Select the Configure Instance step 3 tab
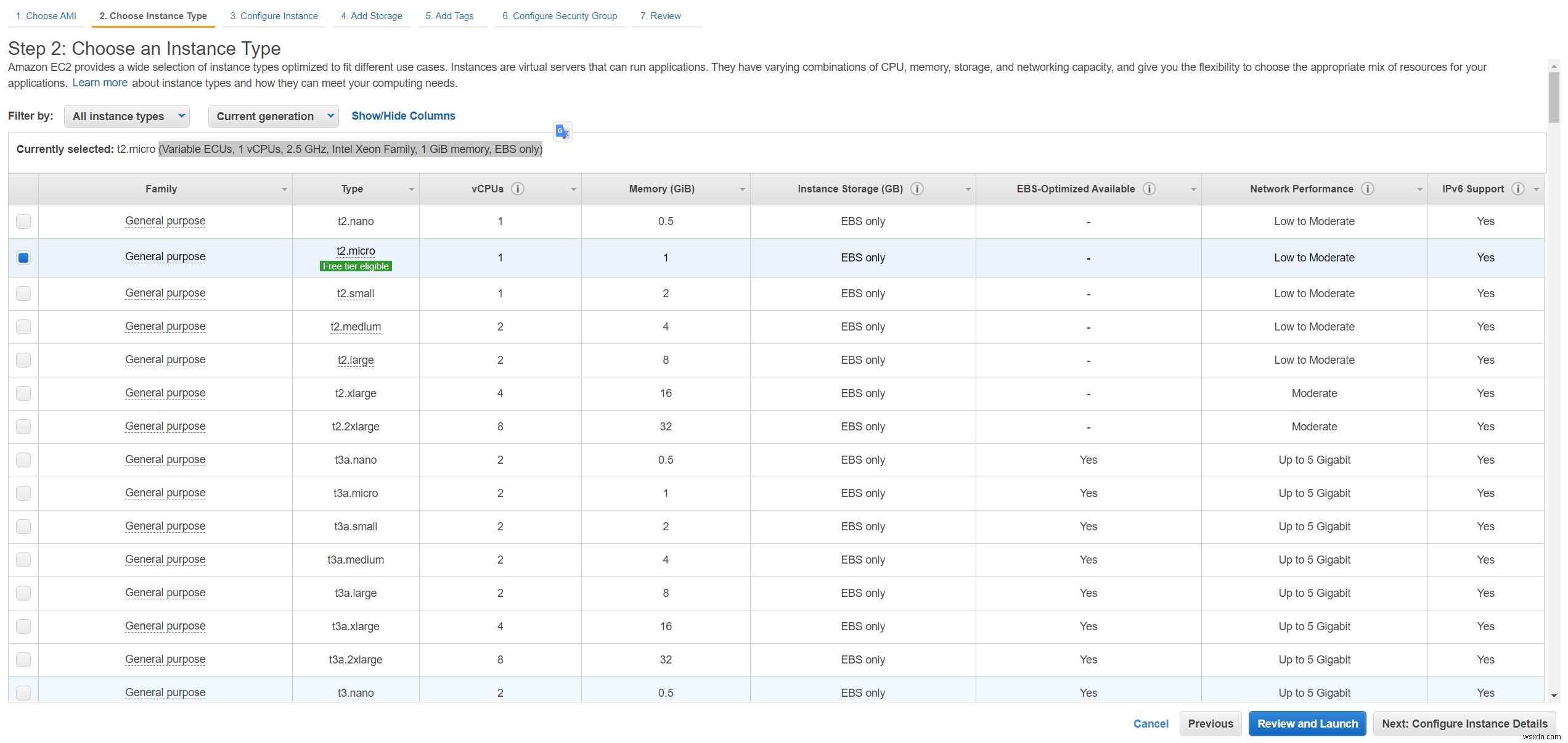This screenshot has height=743, width=1568. tap(275, 15)
